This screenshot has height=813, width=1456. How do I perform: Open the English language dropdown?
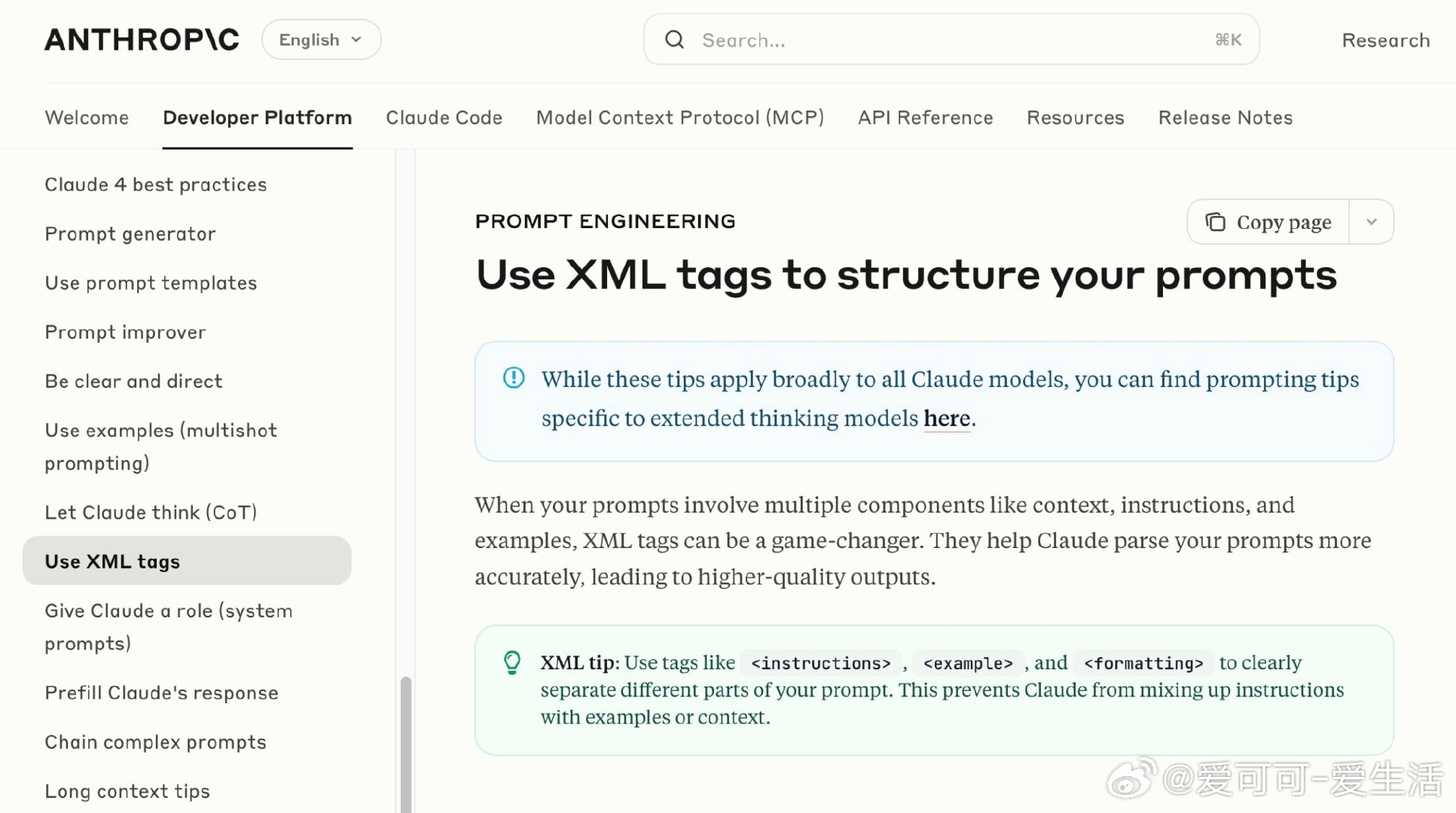[x=321, y=40]
